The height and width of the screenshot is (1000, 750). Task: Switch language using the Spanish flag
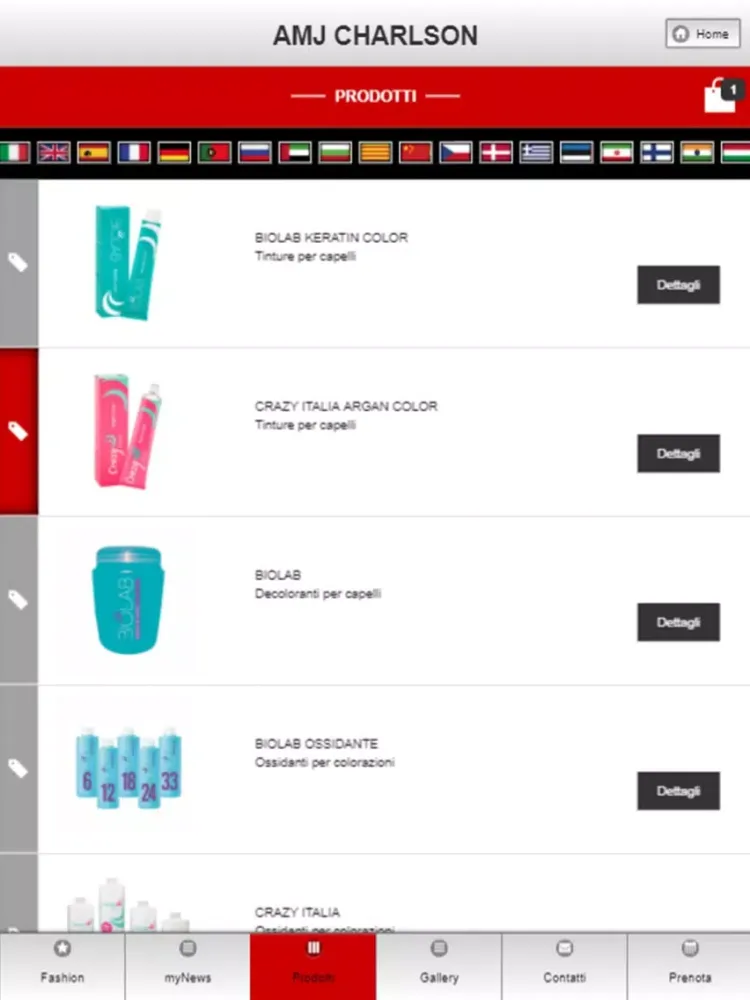coord(94,152)
